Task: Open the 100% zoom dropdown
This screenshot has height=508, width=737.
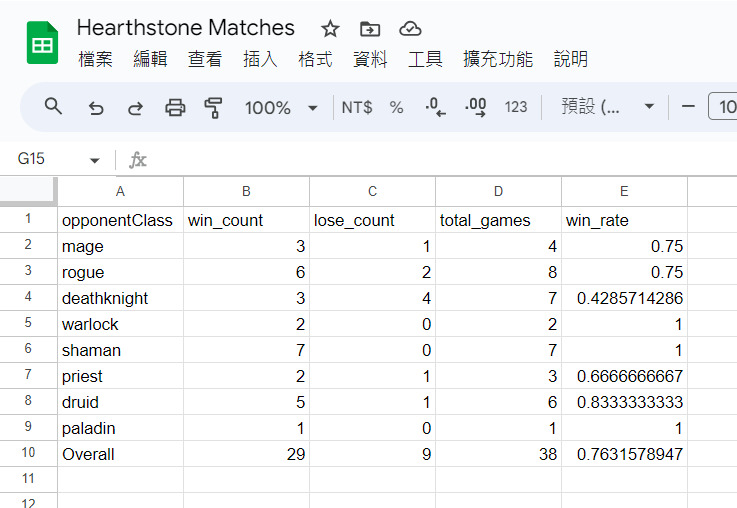Action: (x=281, y=108)
